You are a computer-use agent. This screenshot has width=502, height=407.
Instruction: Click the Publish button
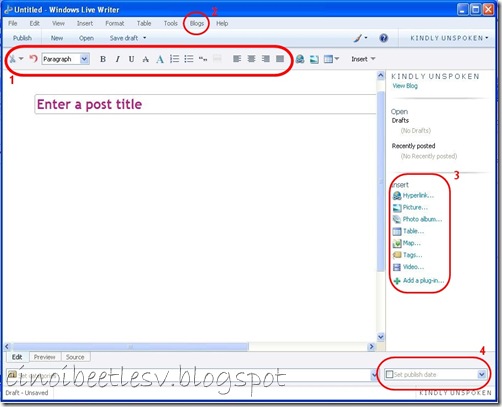click(22, 38)
